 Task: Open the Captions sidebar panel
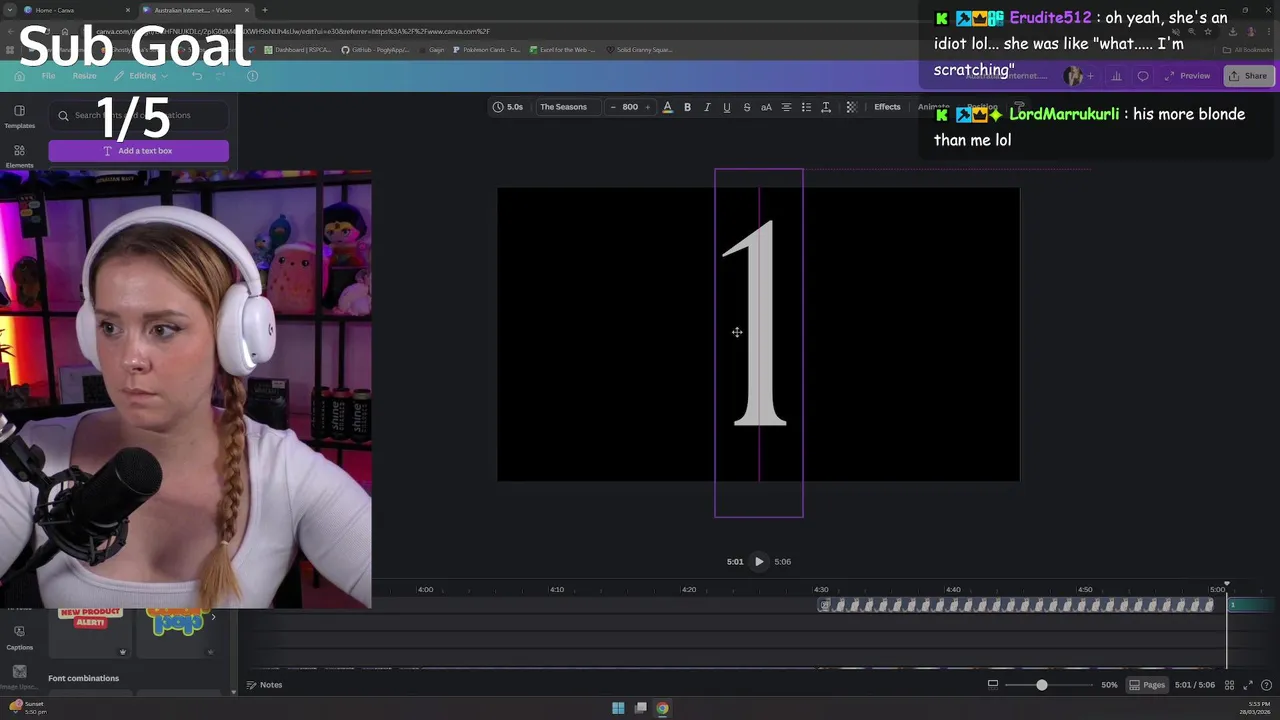pyautogui.click(x=19, y=638)
